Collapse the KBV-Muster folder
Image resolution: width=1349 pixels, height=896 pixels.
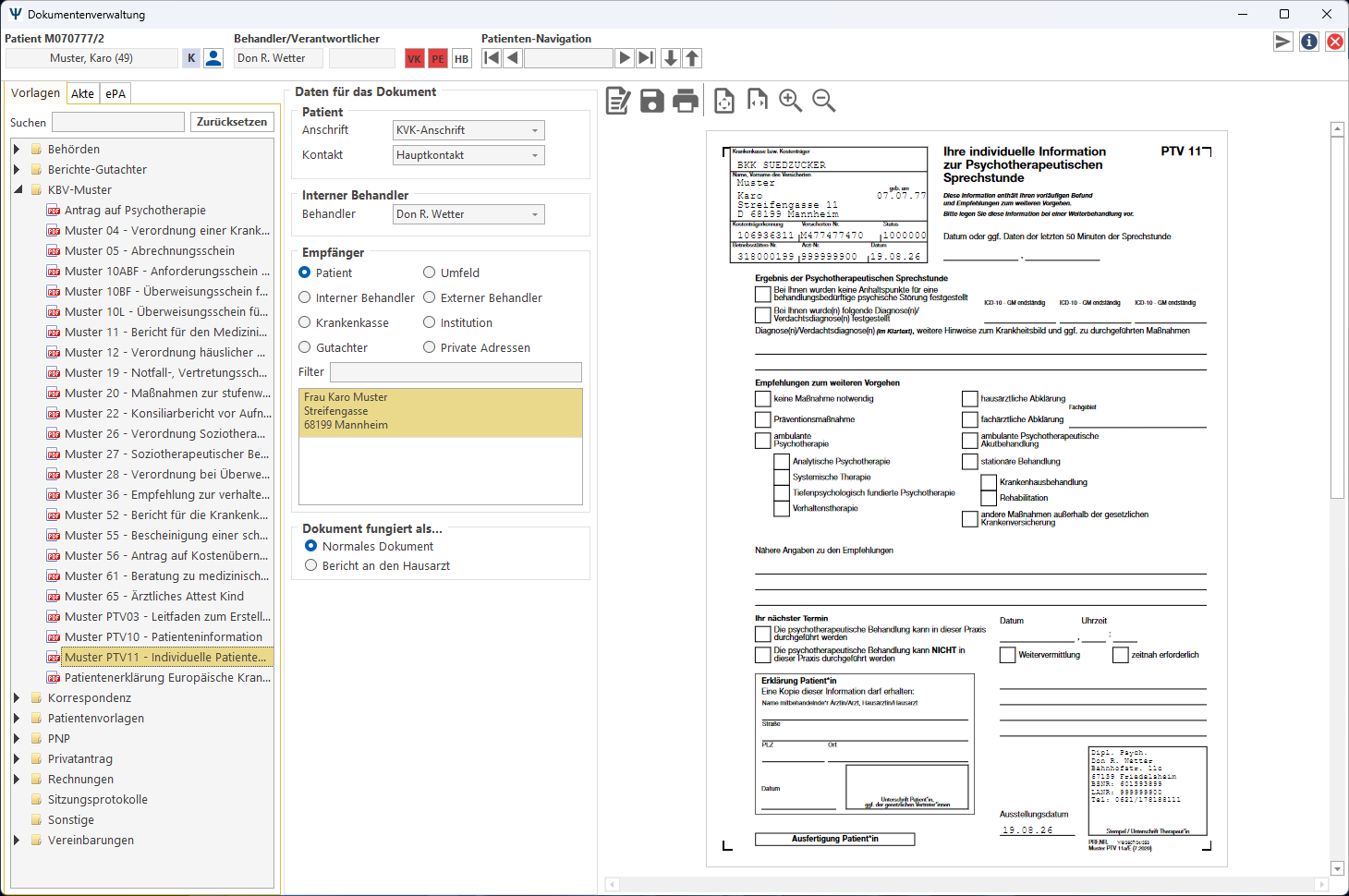pos(17,189)
